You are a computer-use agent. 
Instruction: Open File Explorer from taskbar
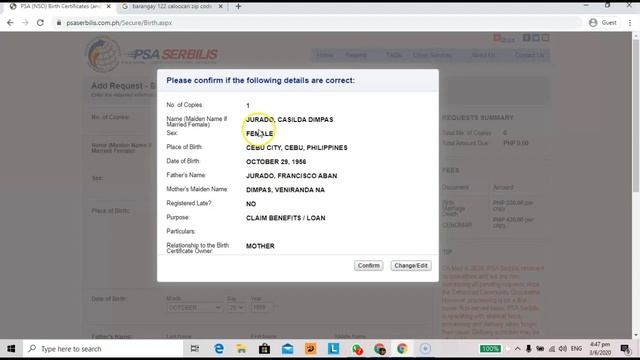(x=241, y=349)
